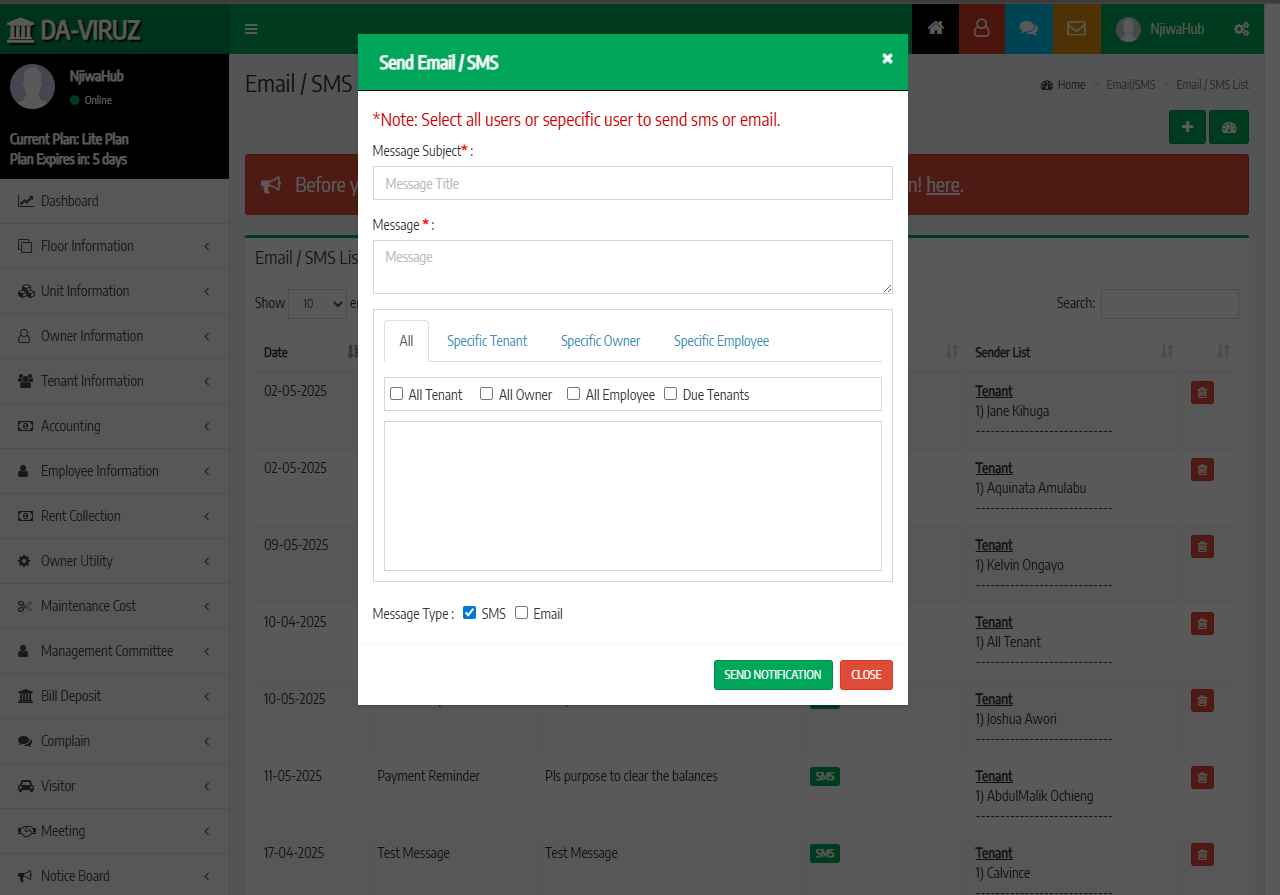
Task: Open the user profile icon in header
Action: click(981, 29)
